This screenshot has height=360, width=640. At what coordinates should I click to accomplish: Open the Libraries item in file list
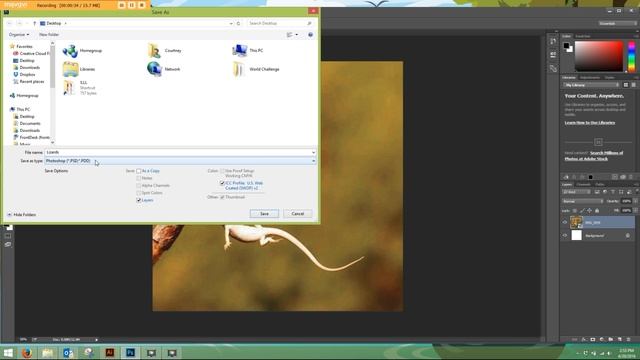click(x=79, y=69)
